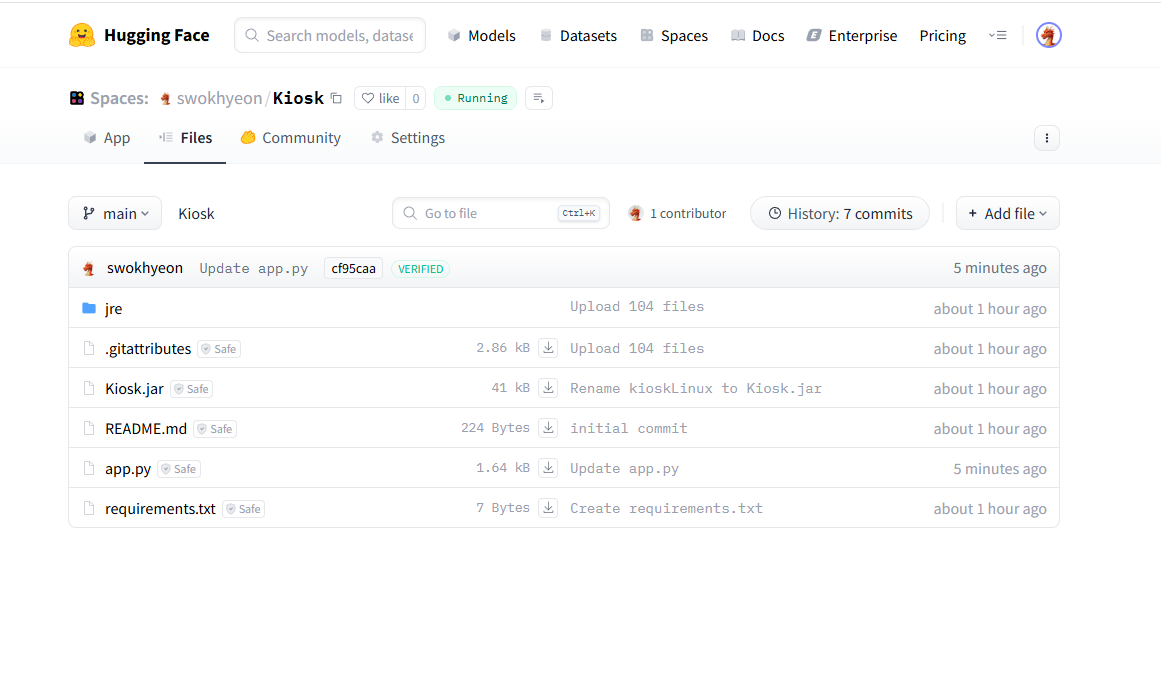Click the Safe badge next to Kiosk.jar

(192, 389)
